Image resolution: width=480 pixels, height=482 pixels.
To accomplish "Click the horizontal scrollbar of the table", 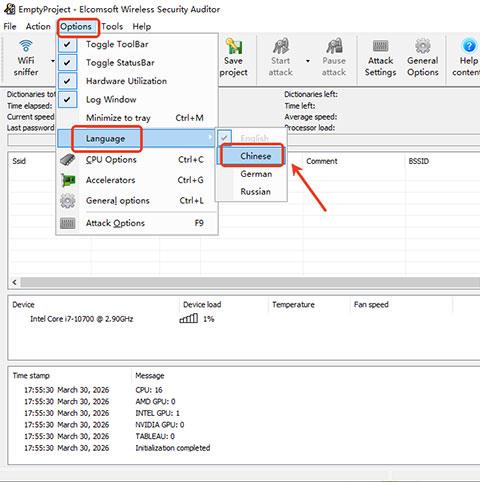I will [x=250, y=282].
